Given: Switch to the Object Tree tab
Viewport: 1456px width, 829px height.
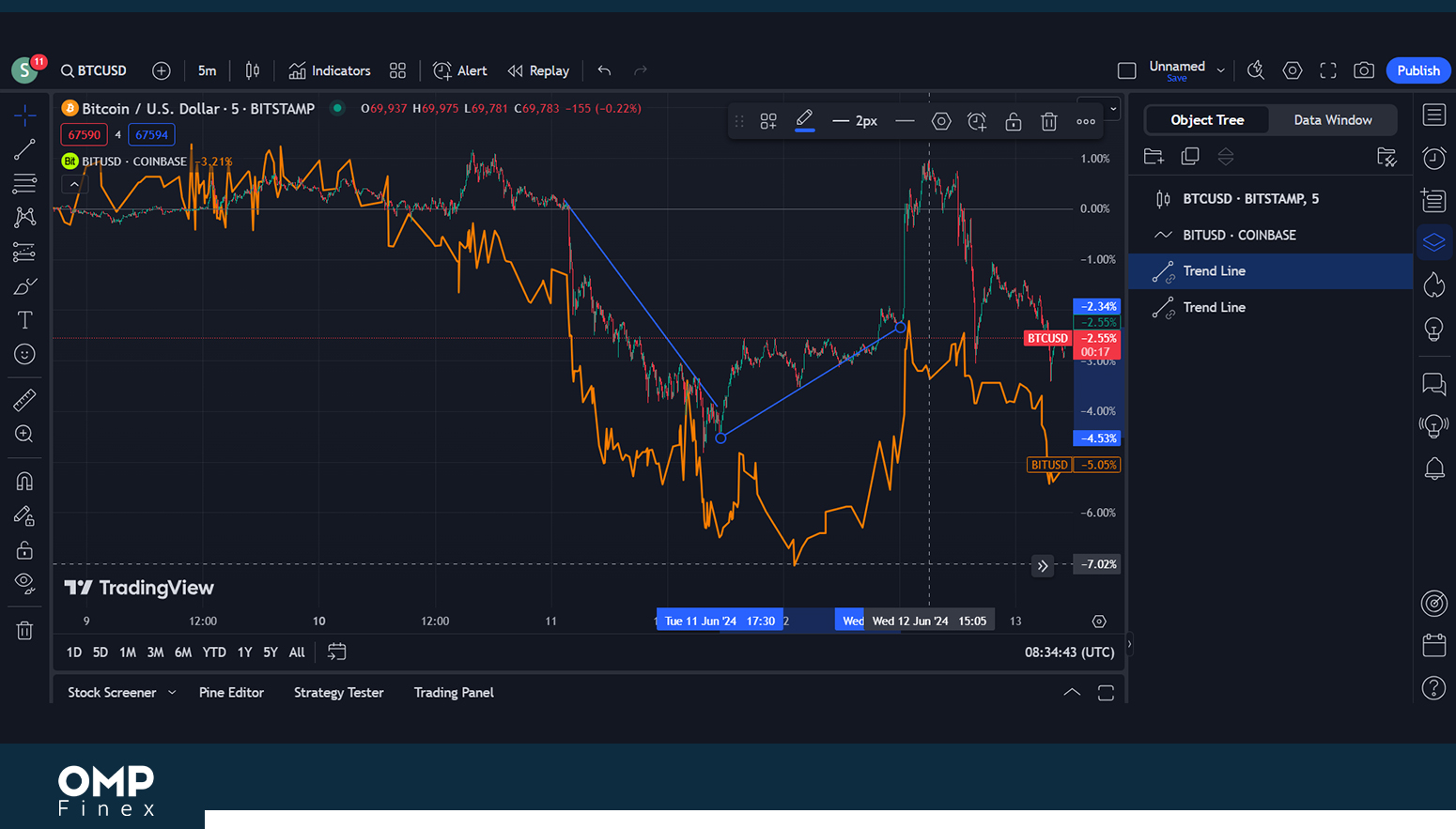Looking at the screenshot, I should pos(1207,120).
